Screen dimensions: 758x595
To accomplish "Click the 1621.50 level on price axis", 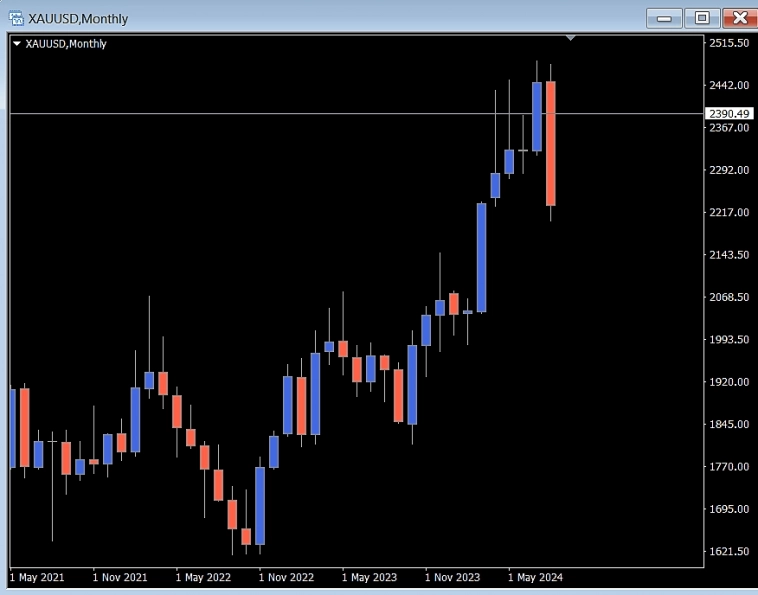I will [x=729, y=551].
